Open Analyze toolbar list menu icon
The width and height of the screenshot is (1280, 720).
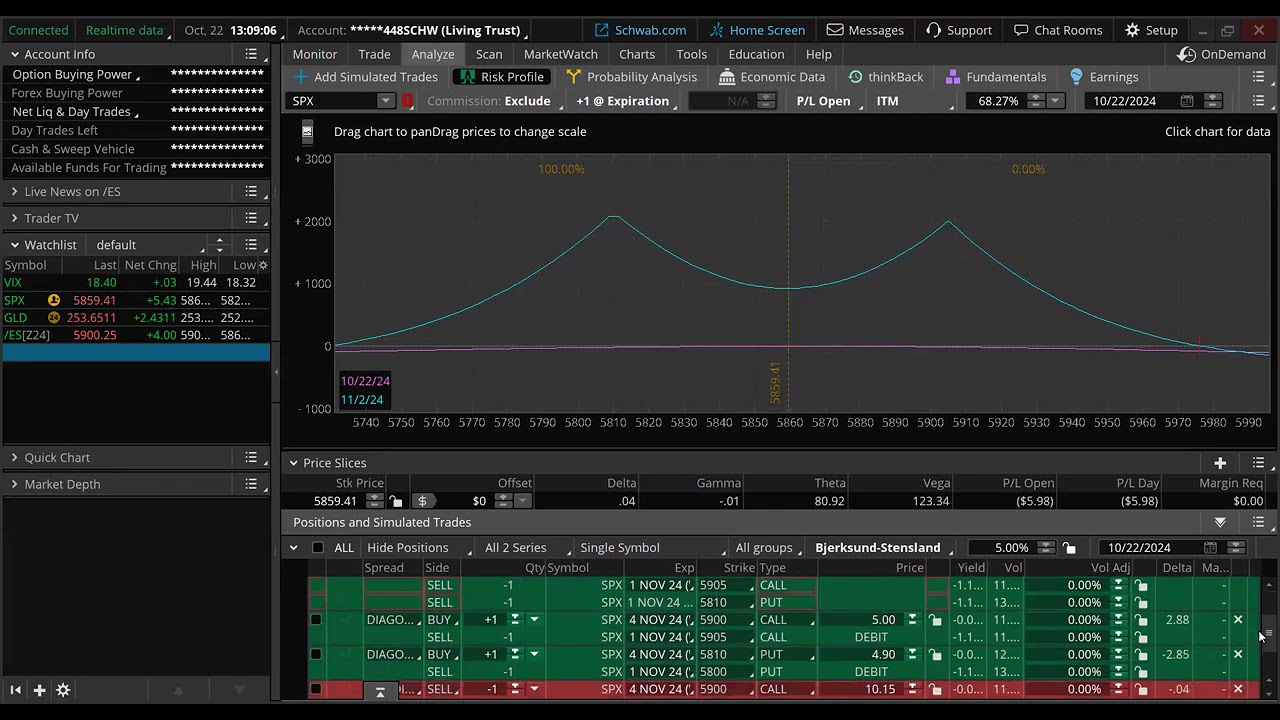click(1258, 77)
